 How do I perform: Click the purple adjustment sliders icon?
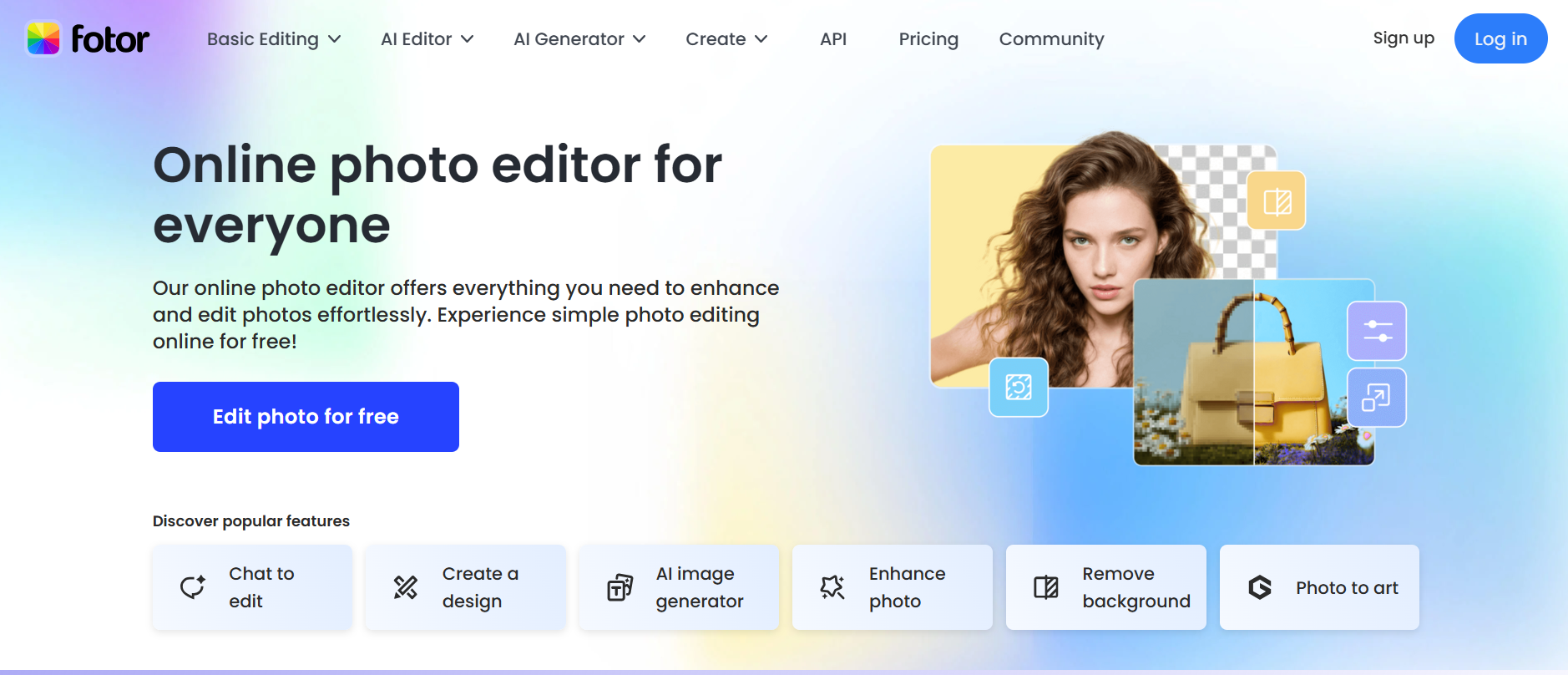tap(1377, 331)
